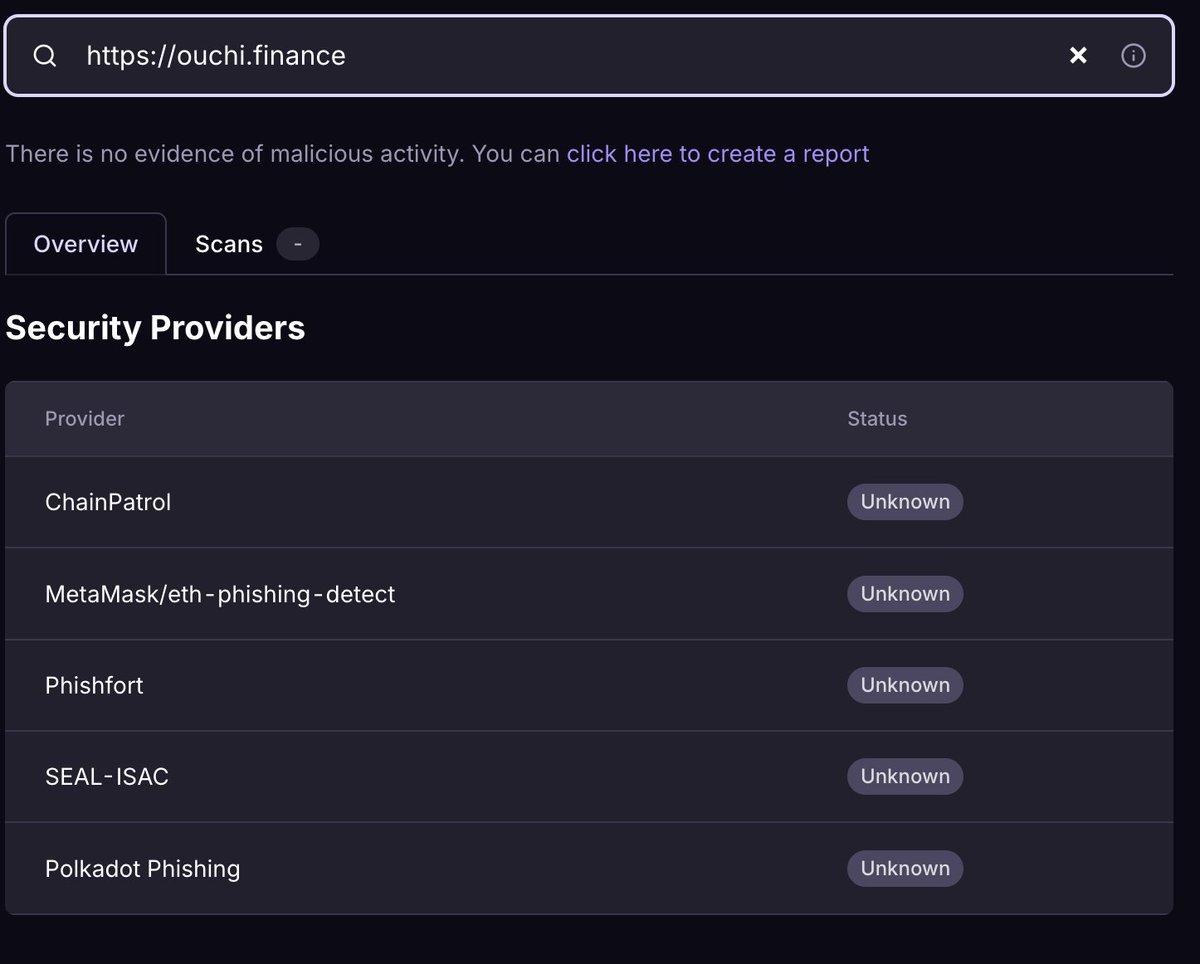Select the Phishfort provider name
This screenshot has width=1200, height=964.
coord(94,685)
